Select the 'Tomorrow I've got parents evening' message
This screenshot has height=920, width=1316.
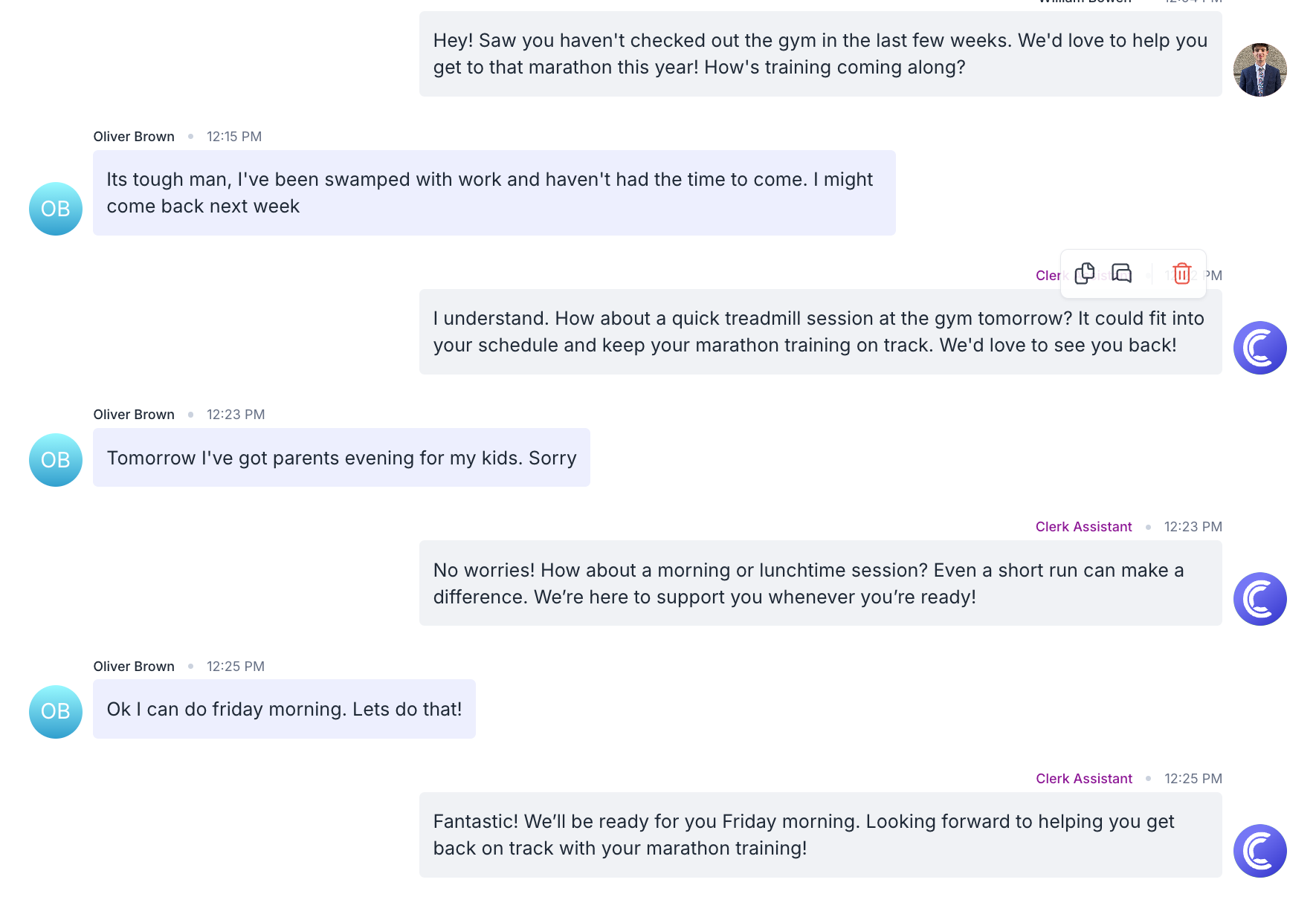pos(341,458)
